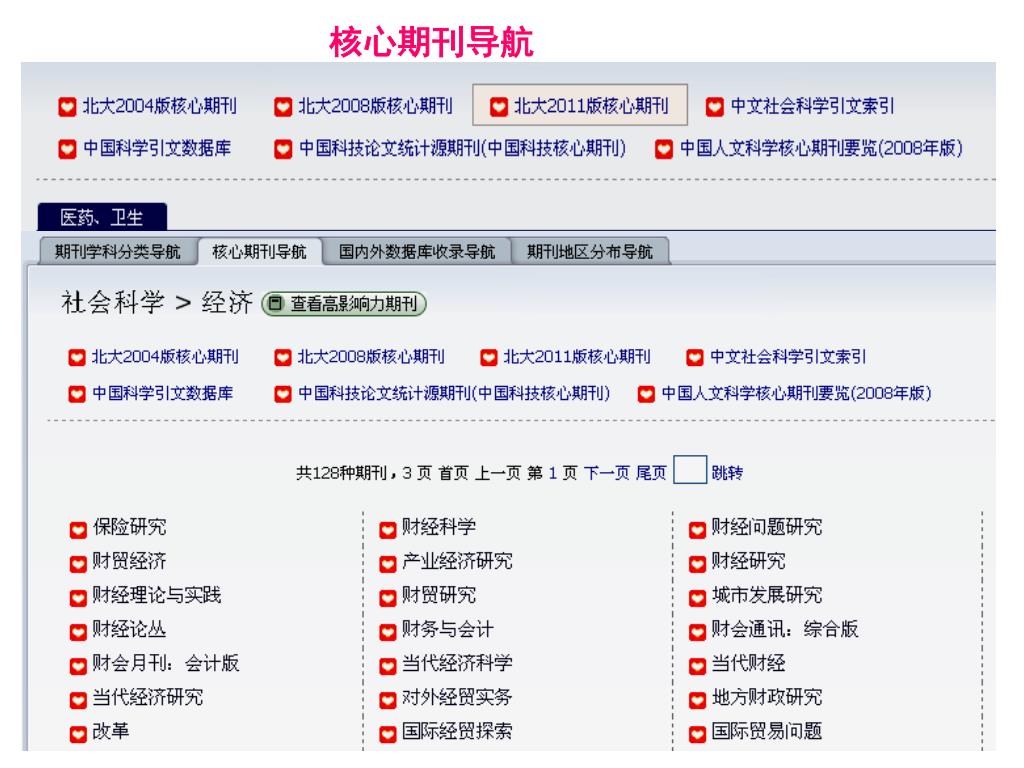Click red icon beside top 中国人文科学核心期刊要览
This screenshot has height=768, width=1024.
pos(664,150)
